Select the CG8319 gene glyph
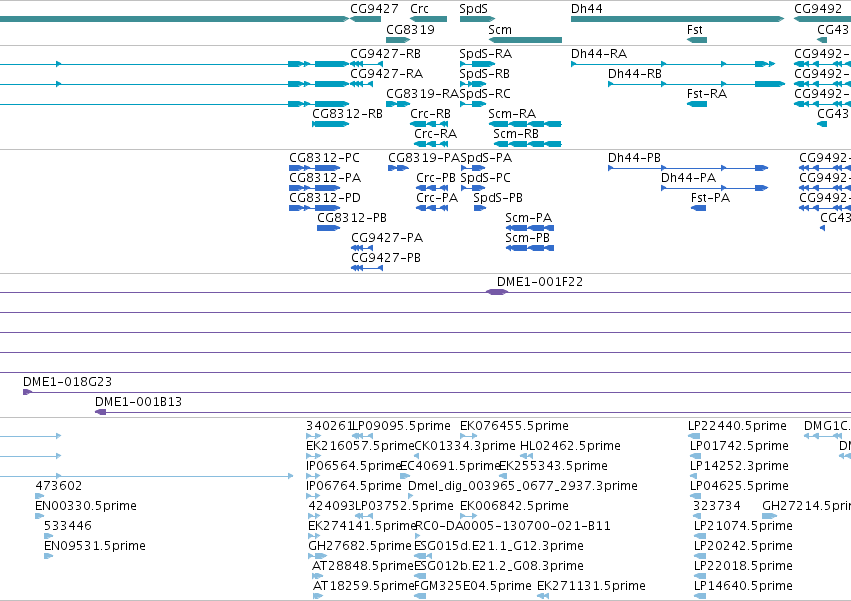Viewport: 851px width, 601px height. 398,40
